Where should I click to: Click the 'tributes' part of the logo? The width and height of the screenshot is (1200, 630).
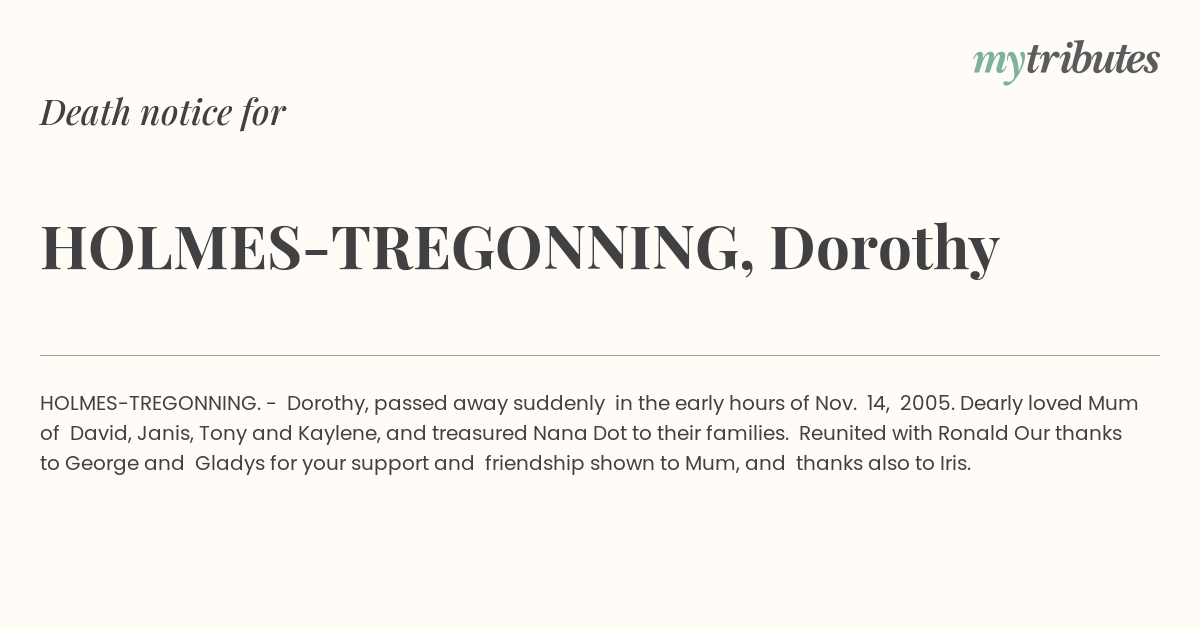[x=1092, y=60]
